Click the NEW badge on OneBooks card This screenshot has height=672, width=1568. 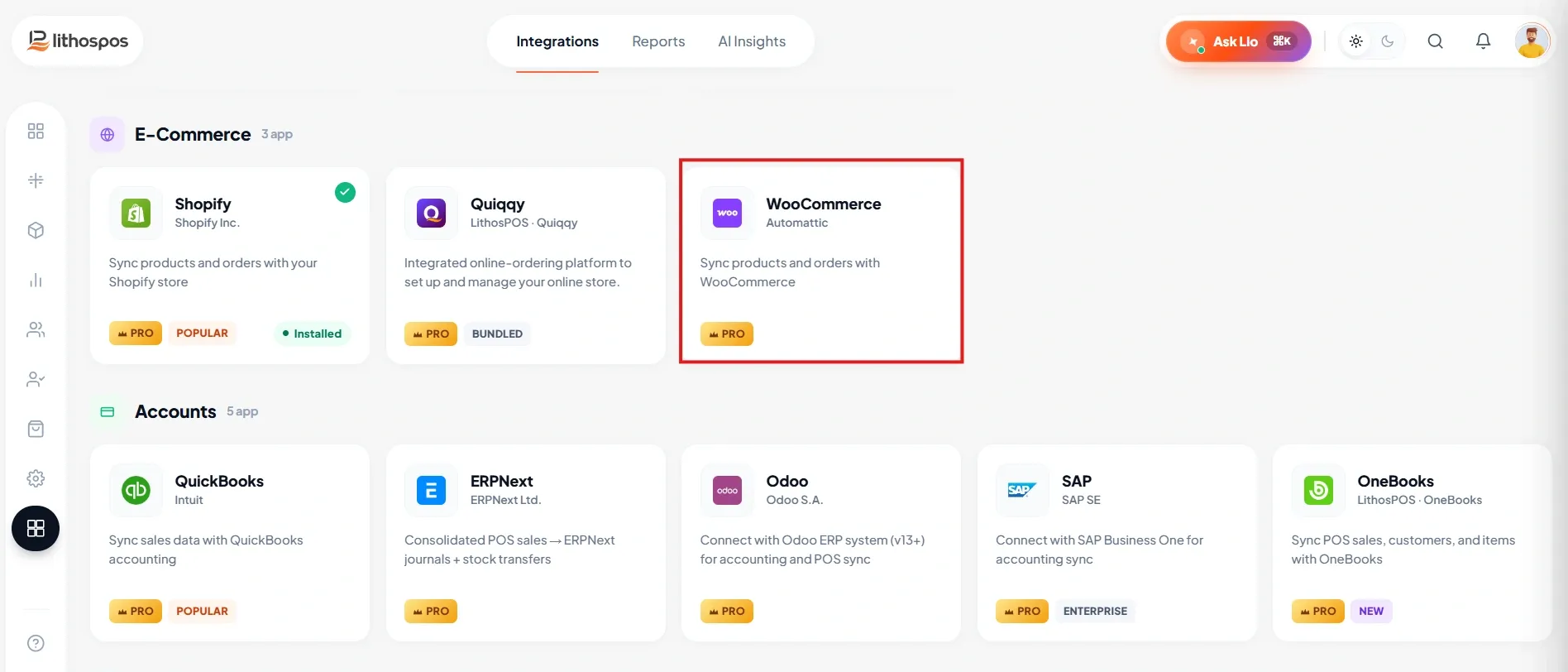click(1371, 611)
